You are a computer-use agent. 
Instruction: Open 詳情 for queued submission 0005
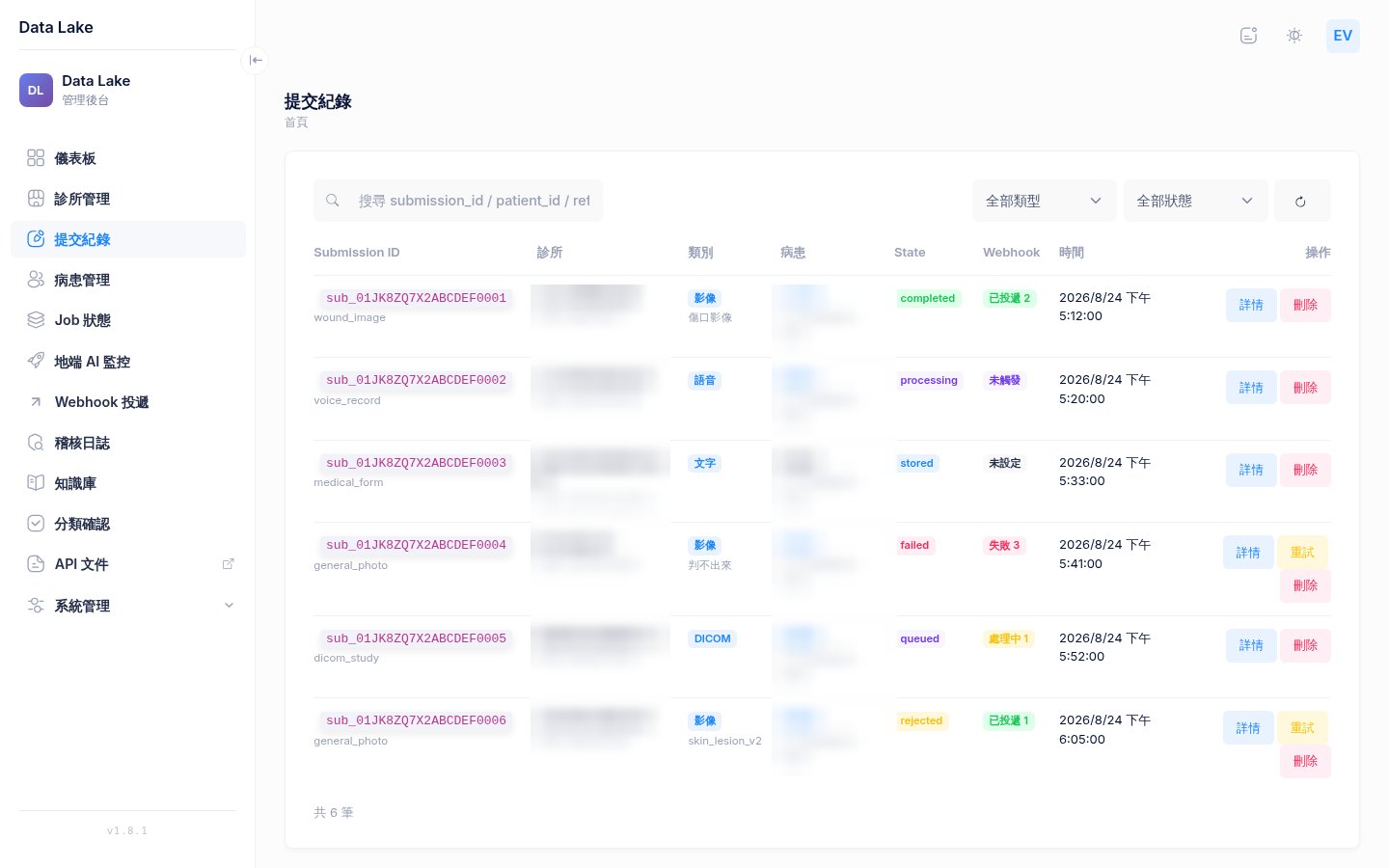(x=1251, y=645)
